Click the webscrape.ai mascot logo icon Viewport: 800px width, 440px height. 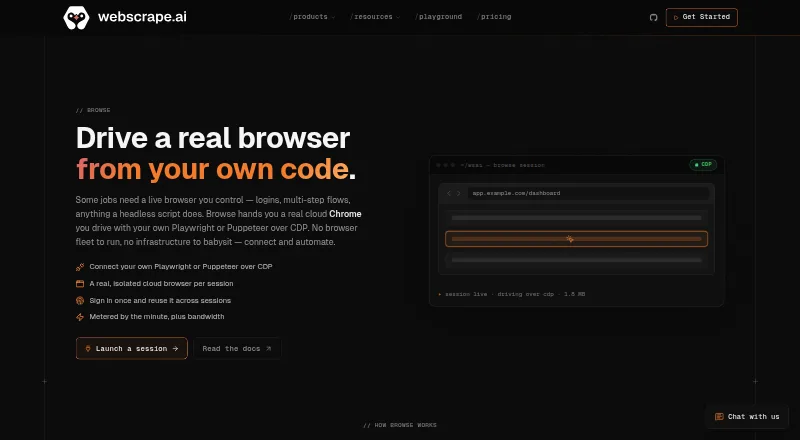point(76,17)
